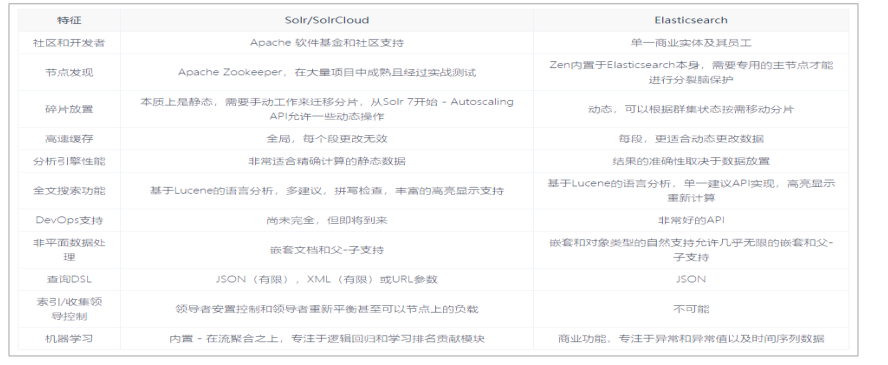This screenshot has height=365, width=888.
Task: Click the 'Elasticsearch' column header
Action: point(691,20)
